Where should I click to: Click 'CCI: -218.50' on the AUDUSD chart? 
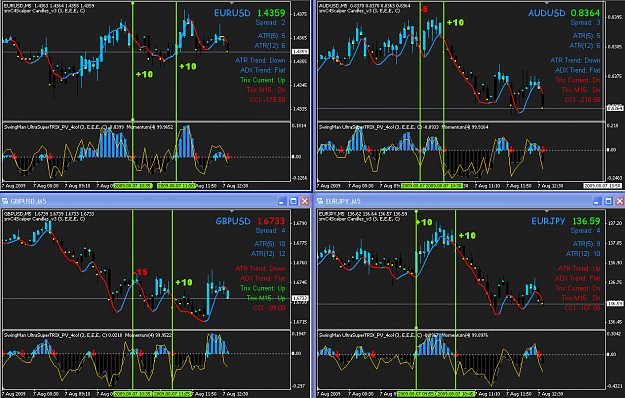582,100
